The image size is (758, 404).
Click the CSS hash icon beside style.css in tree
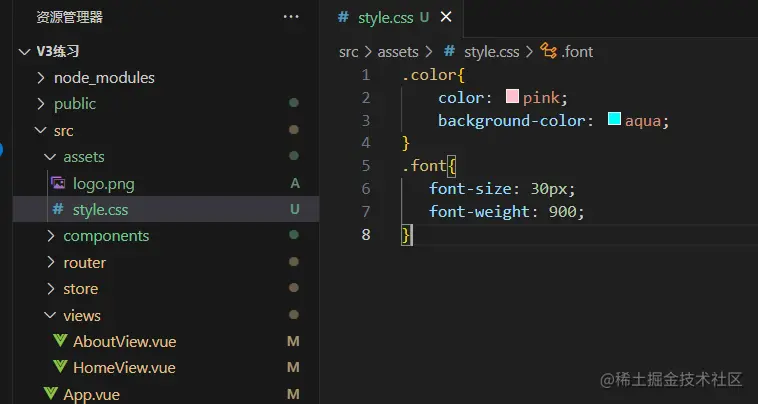[58, 209]
